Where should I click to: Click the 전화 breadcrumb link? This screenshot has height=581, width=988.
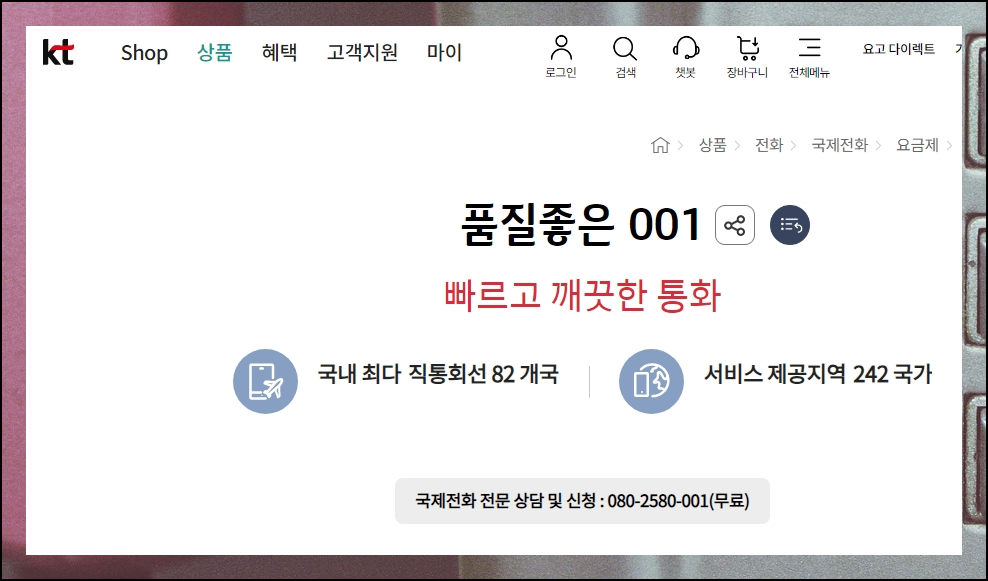769,145
